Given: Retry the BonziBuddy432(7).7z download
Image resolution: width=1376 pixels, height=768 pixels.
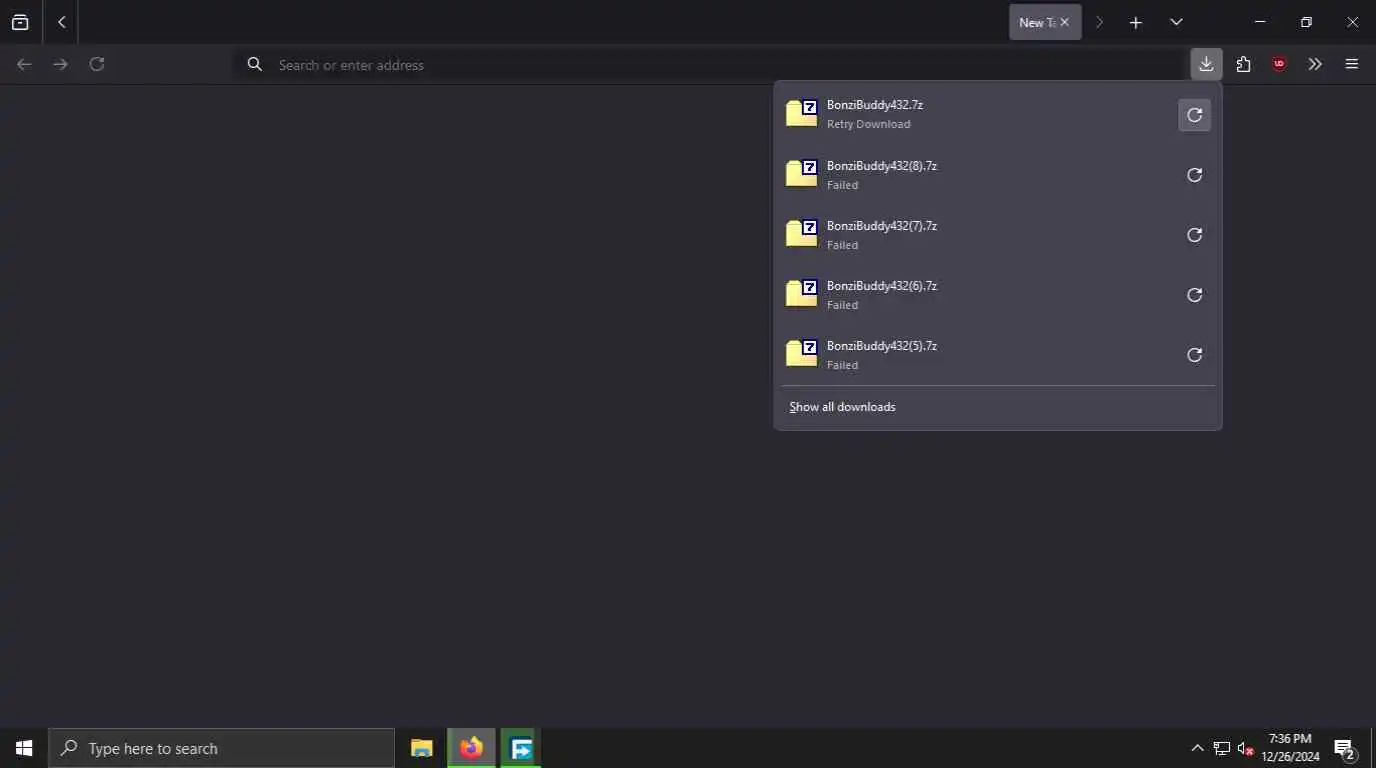Looking at the screenshot, I should tap(1194, 235).
